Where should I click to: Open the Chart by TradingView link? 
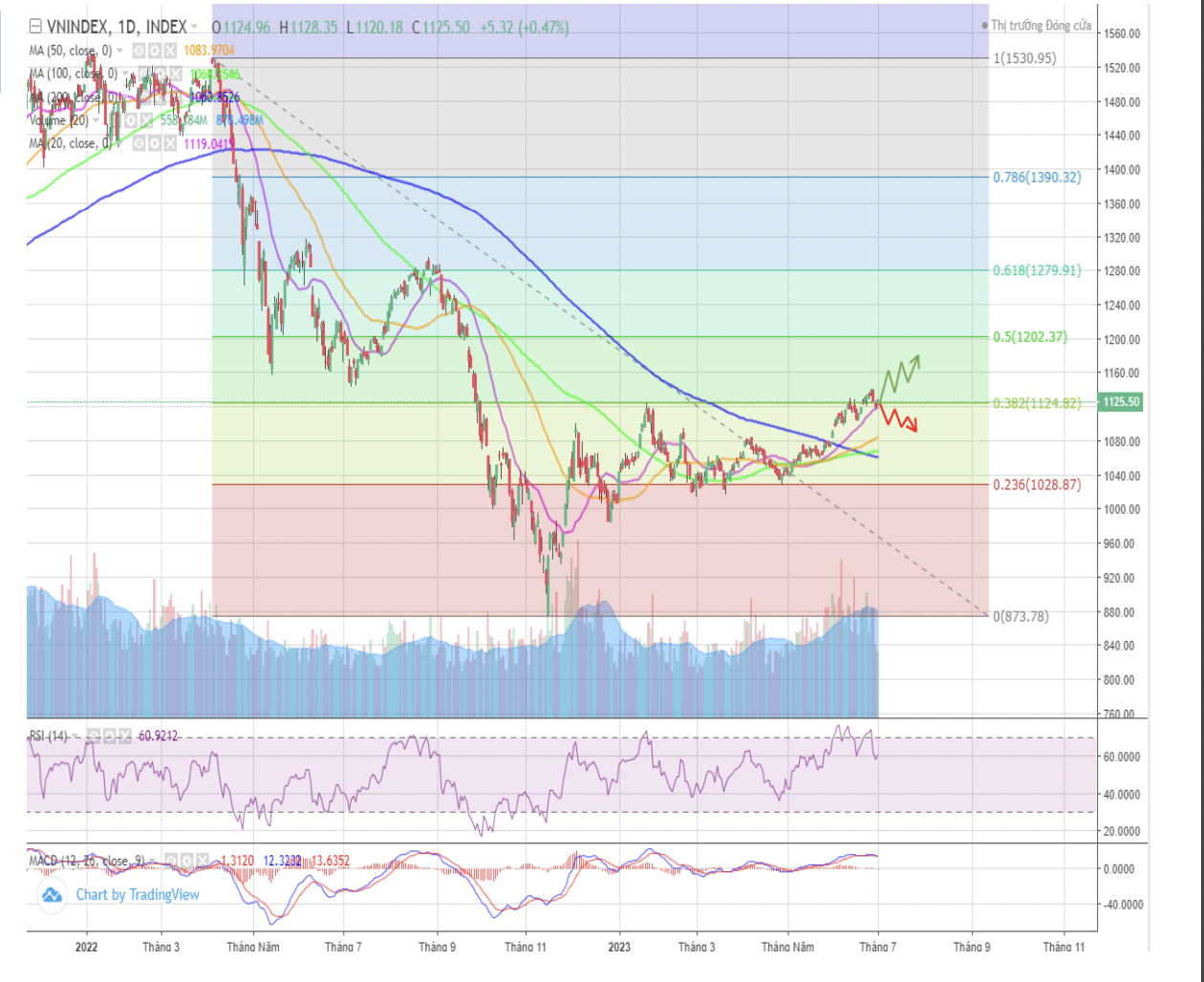click(x=138, y=895)
